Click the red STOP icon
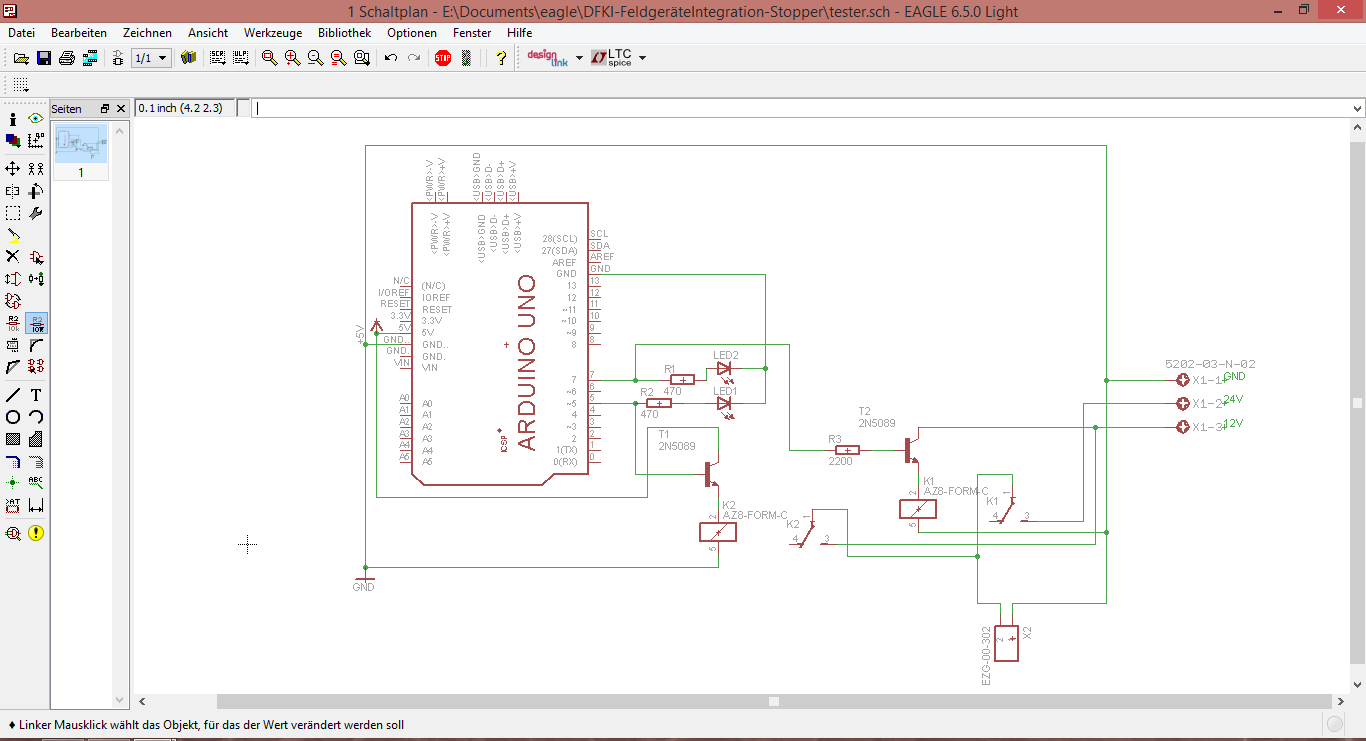Screen dimensions: 1366x741 [x=443, y=58]
